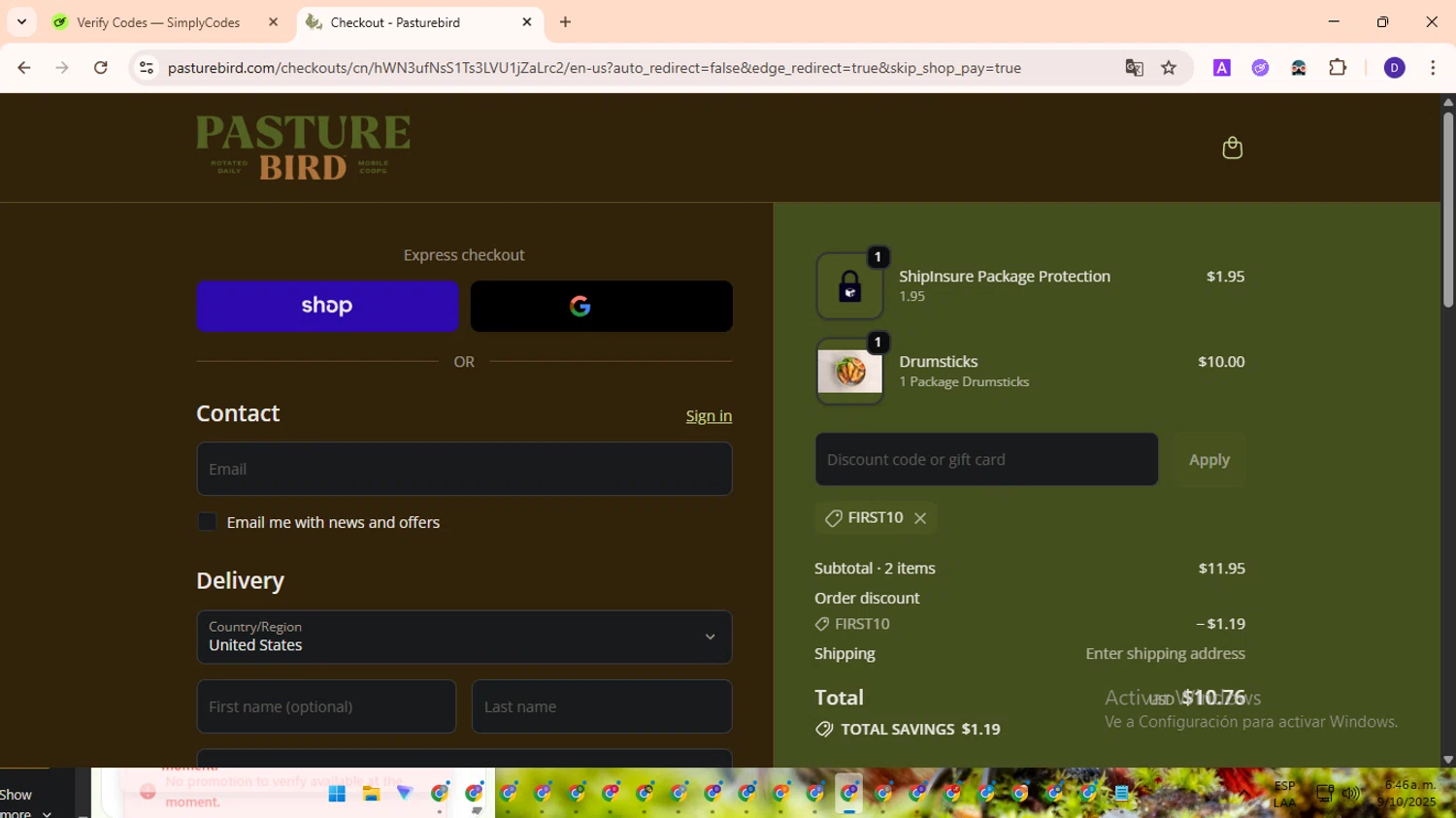This screenshot has width=1456, height=818.
Task: Go back to previous page
Action: 24,68
